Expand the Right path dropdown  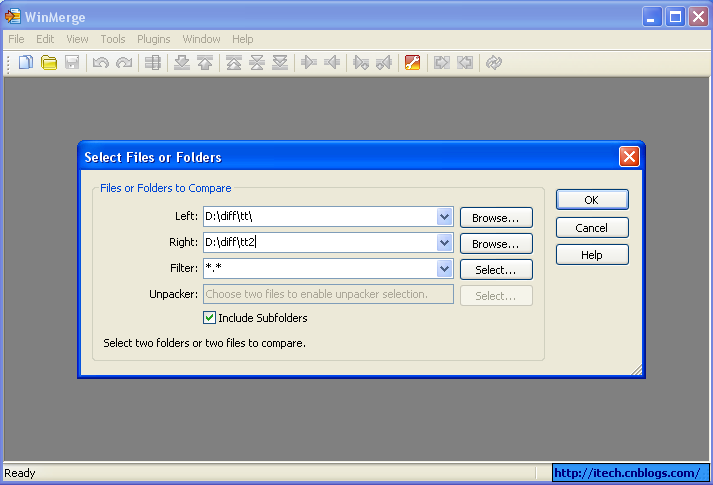coord(444,242)
